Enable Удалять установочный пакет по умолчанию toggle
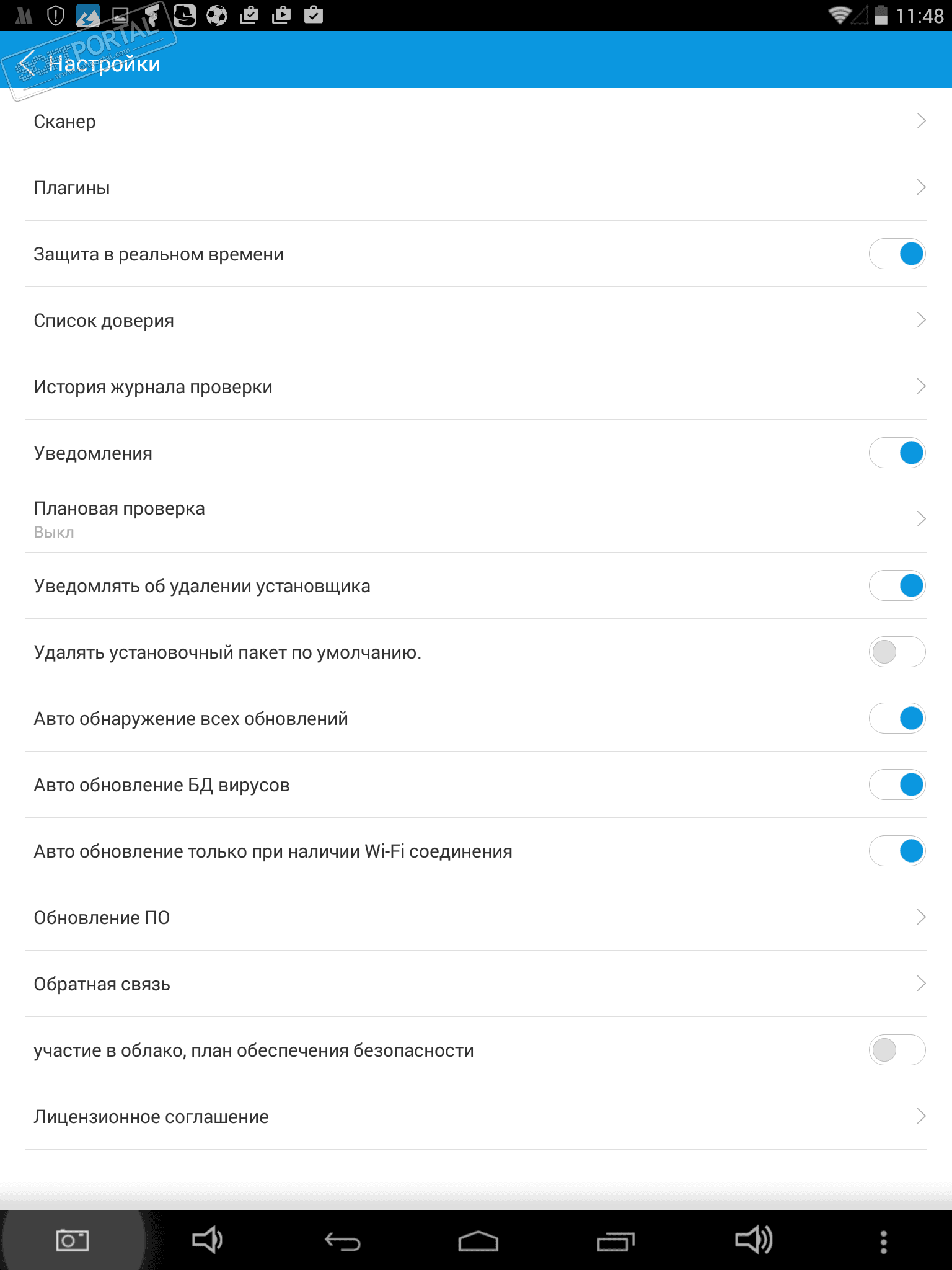952x1270 pixels. pyautogui.click(x=897, y=652)
